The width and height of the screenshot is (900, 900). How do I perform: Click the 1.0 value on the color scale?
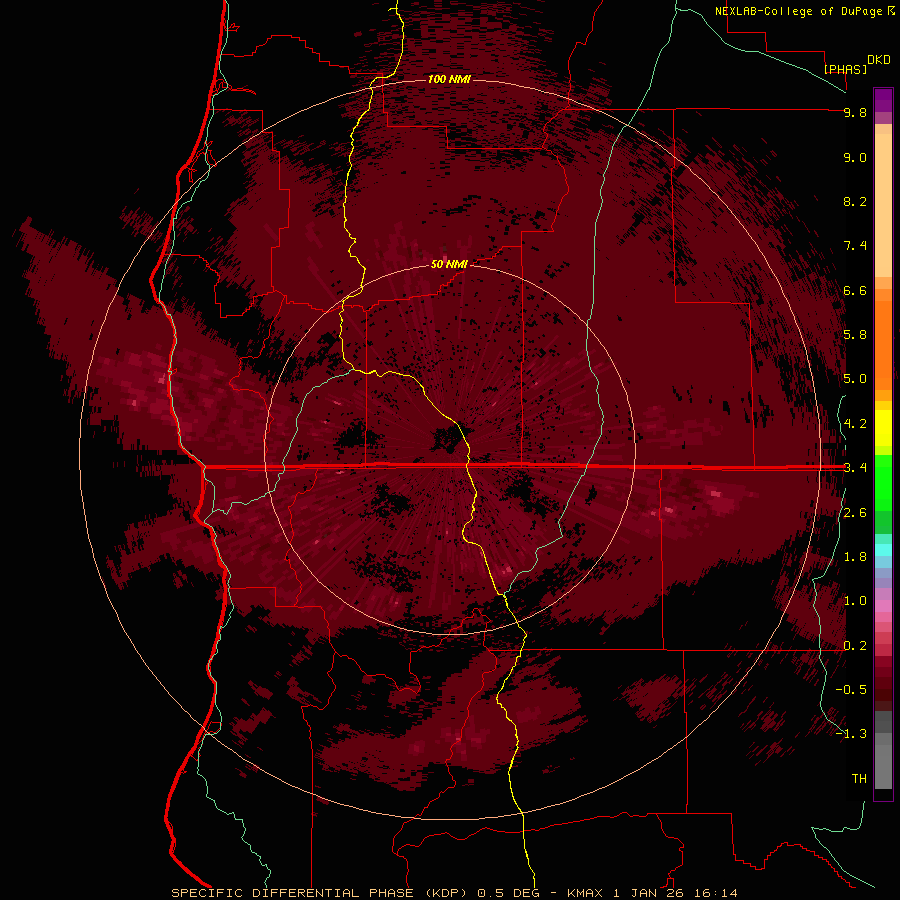click(x=855, y=601)
